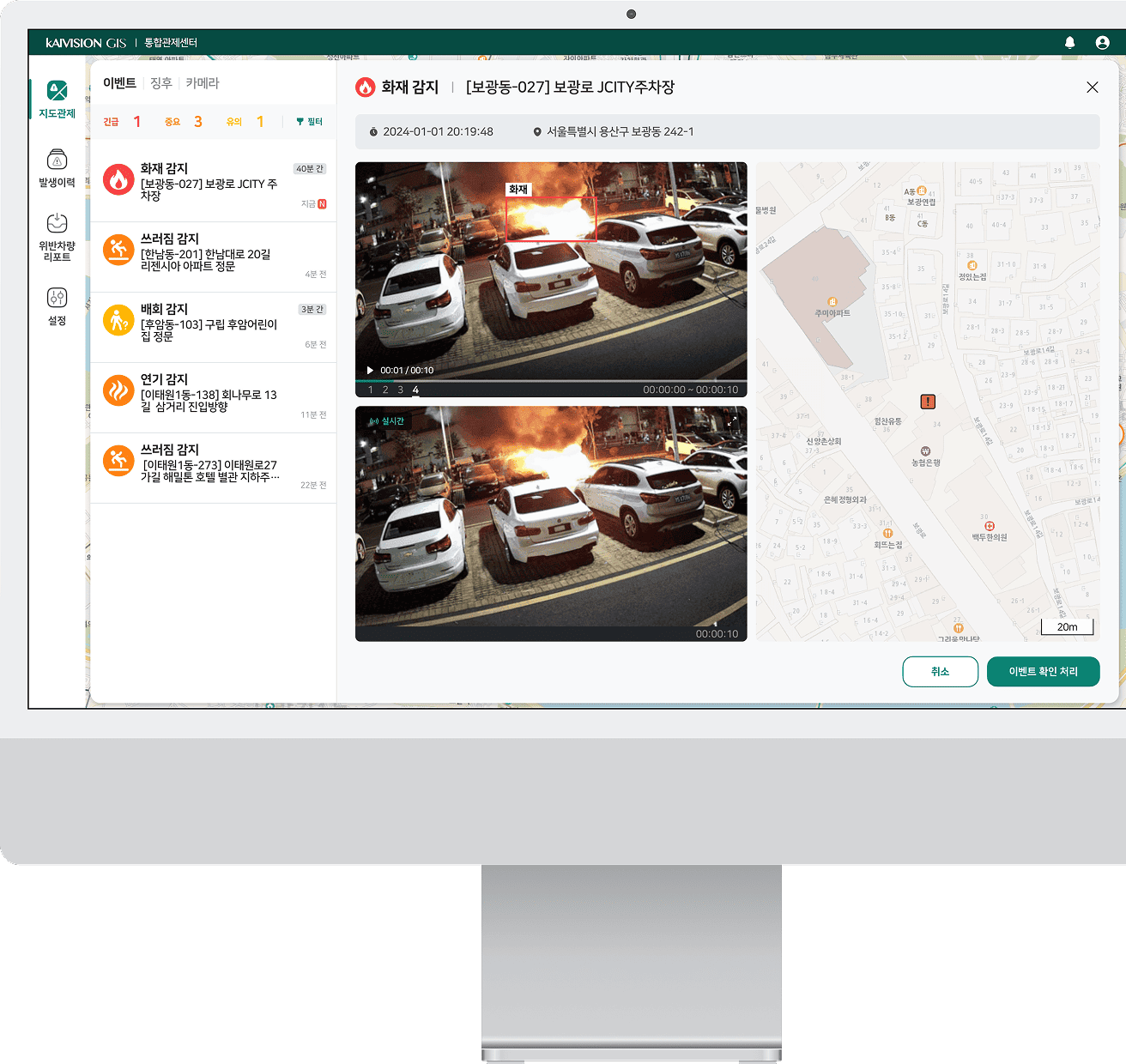Select the 배회 감지 event item
Screen dimensions: 1126x1064
coord(213,327)
